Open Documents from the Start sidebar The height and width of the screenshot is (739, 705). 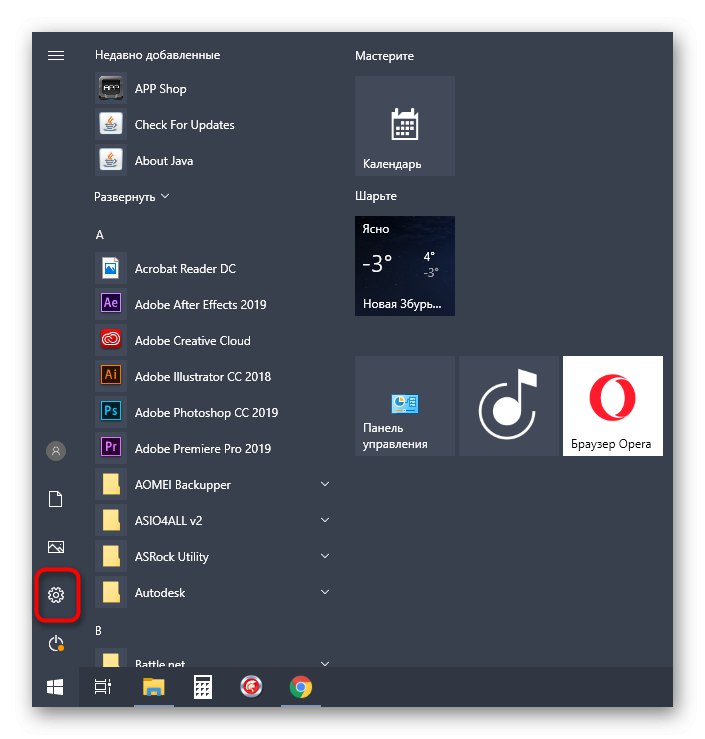click(x=56, y=499)
